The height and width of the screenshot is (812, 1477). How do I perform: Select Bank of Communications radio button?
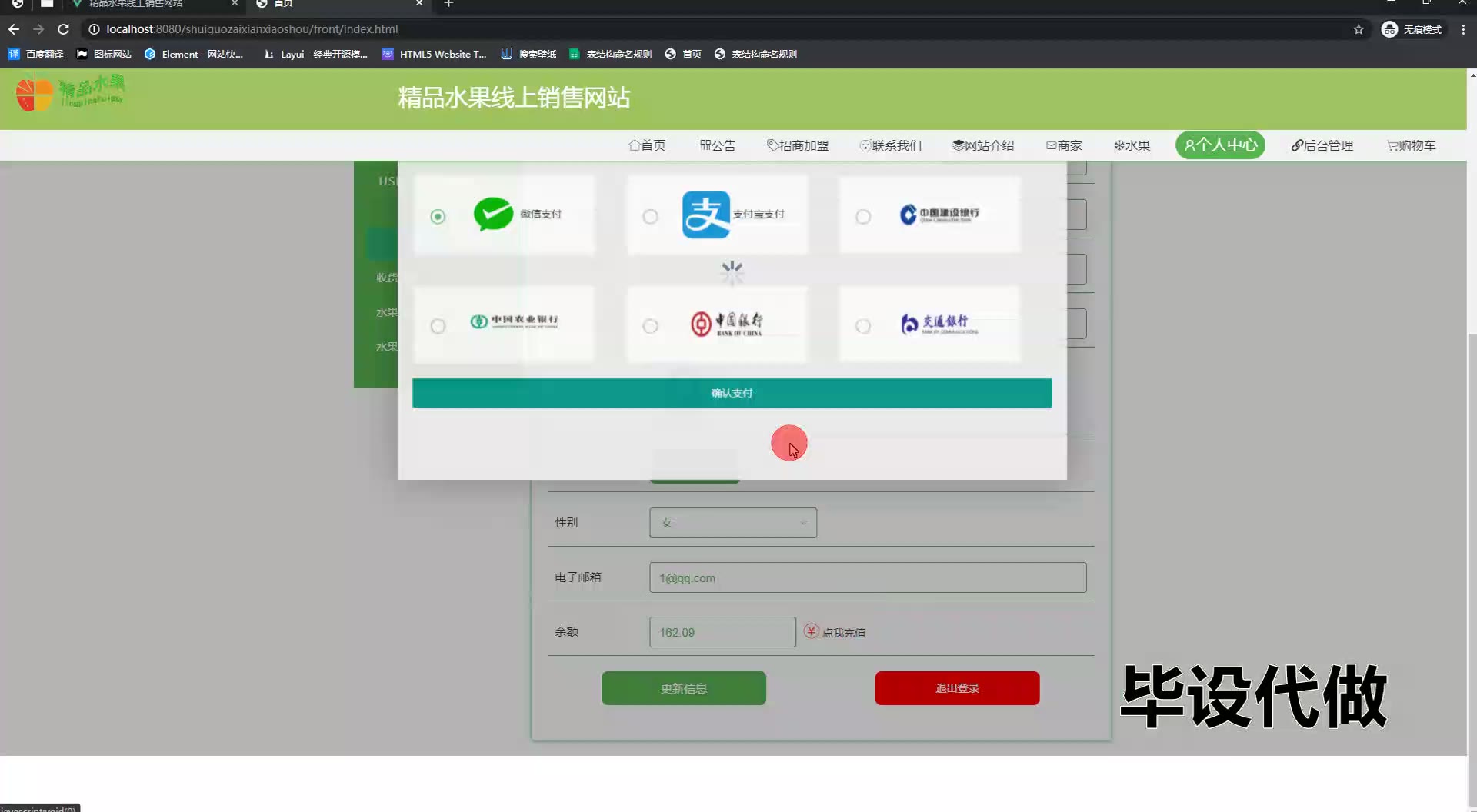pyautogui.click(x=863, y=326)
